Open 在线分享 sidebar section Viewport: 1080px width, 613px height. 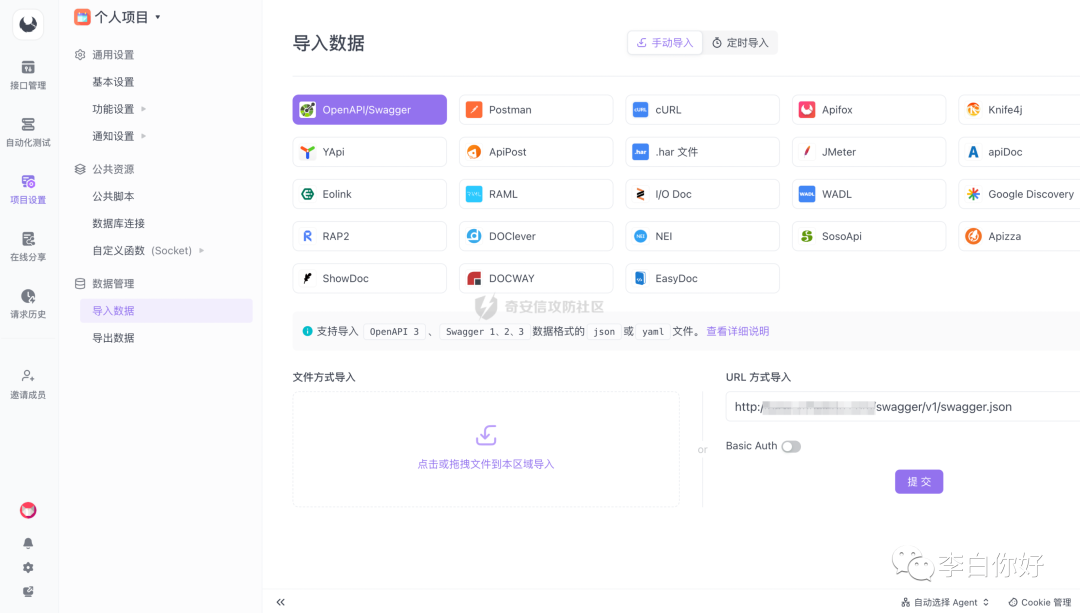(28, 247)
